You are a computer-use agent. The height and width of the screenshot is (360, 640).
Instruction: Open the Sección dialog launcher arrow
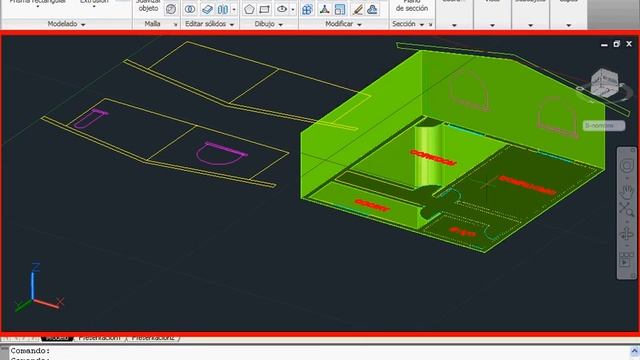[x=430, y=25]
